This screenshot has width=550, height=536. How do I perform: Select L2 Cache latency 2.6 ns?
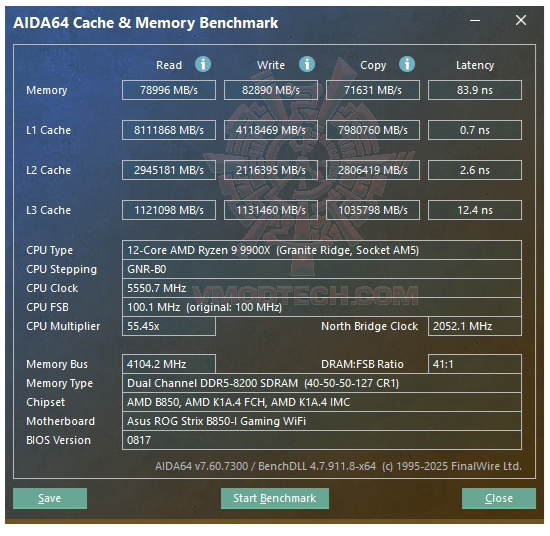point(475,170)
